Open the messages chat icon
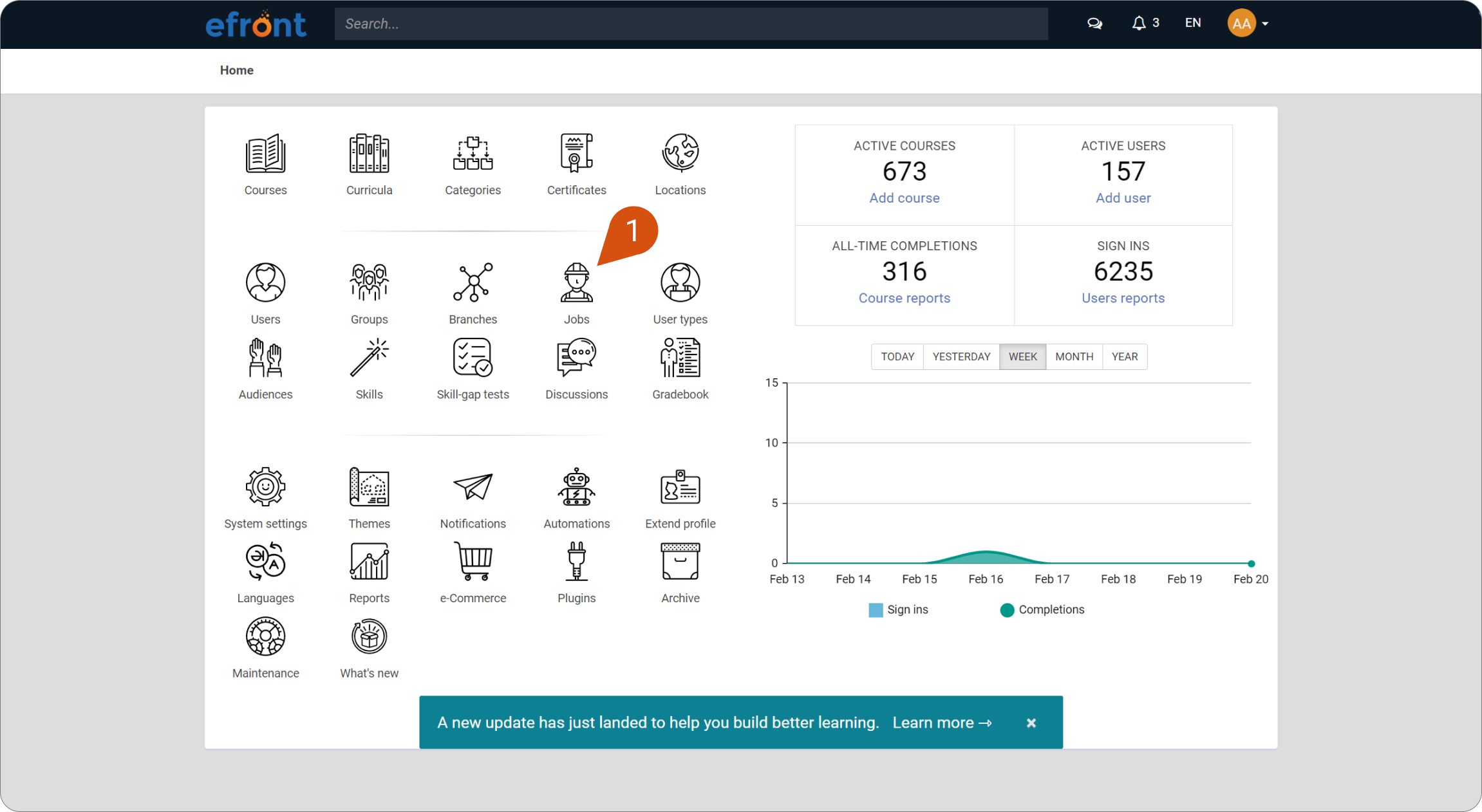1482x812 pixels. (1094, 23)
